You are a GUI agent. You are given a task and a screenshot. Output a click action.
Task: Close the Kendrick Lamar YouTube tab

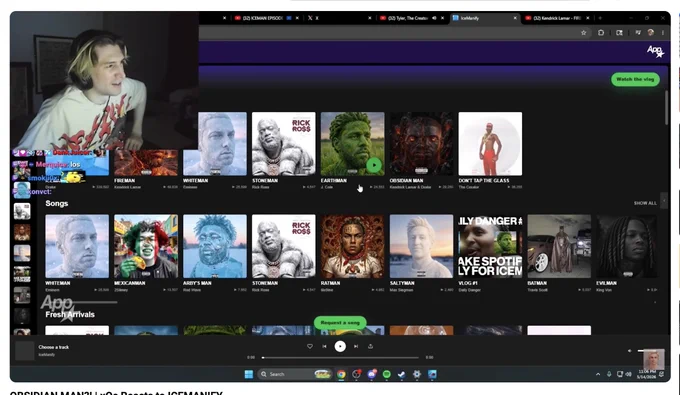pyautogui.click(x=588, y=18)
